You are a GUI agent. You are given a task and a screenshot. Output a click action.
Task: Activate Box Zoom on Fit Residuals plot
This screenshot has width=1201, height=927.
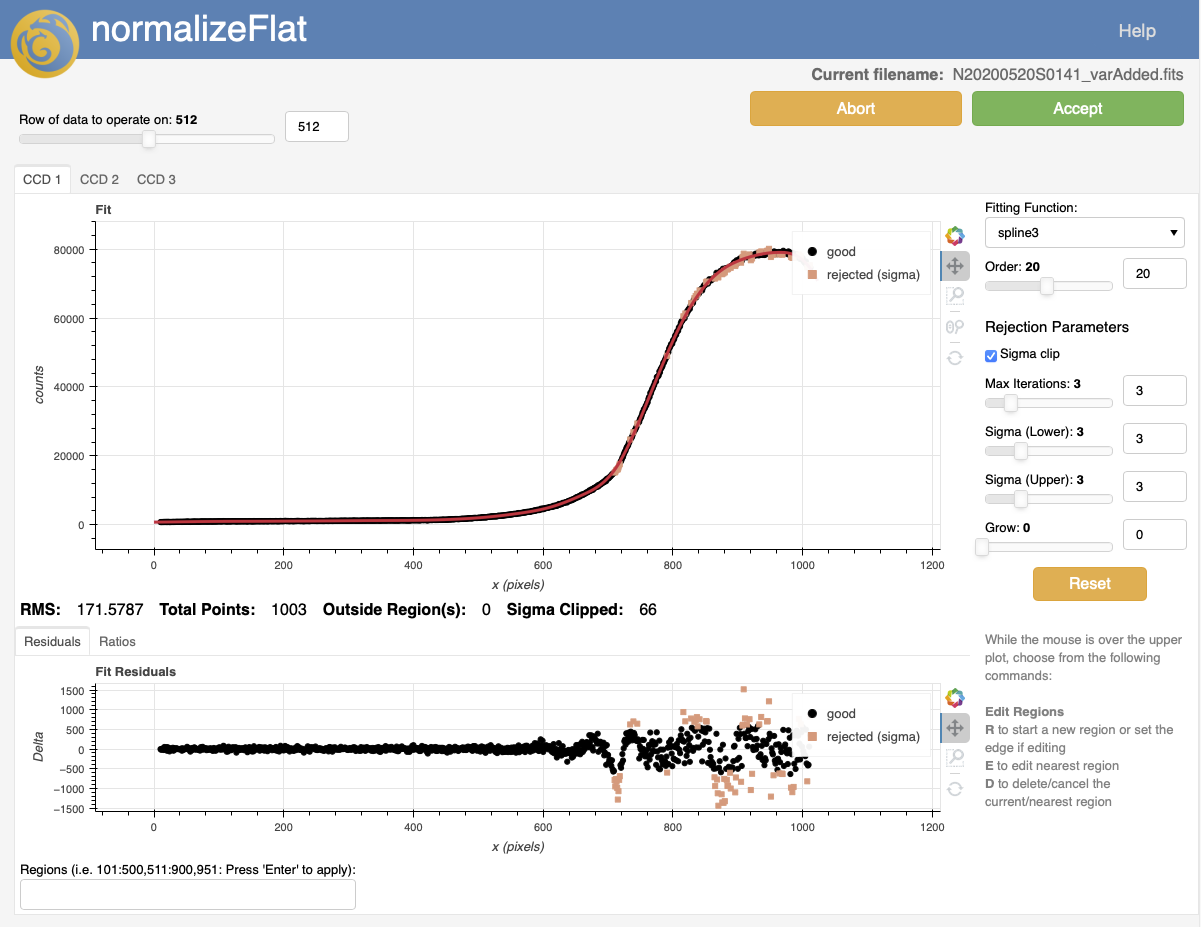(x=955, y=758)
